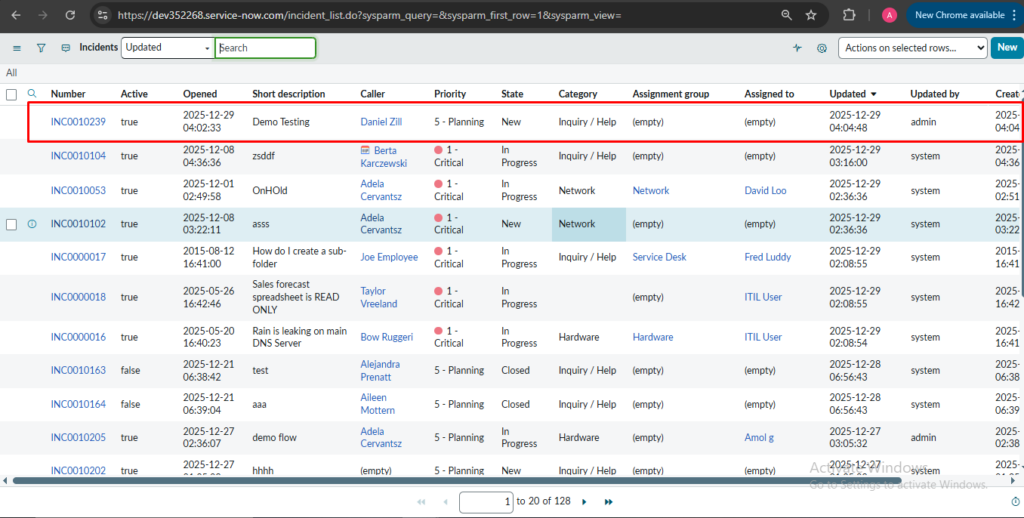Click the New button
This screenshot has height=518, width=1024.
pyautogui.click(x=1005, y=48)
